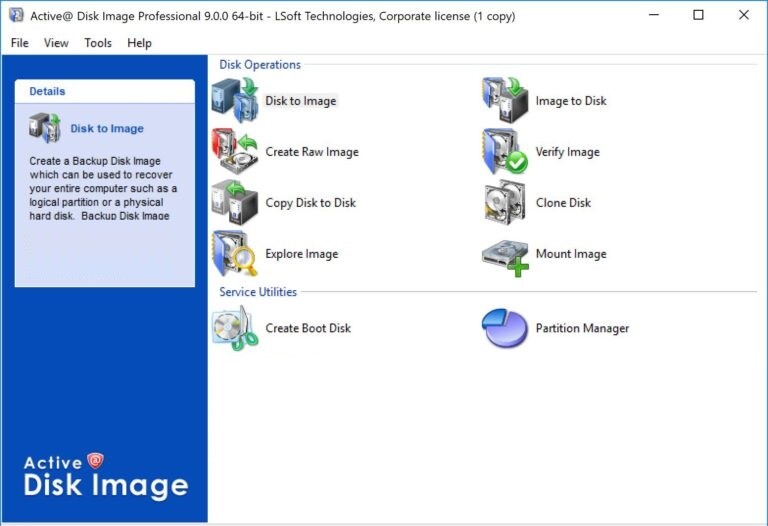
Task: Click the Active@ Disk Image logo
Action: pos(106,475)
